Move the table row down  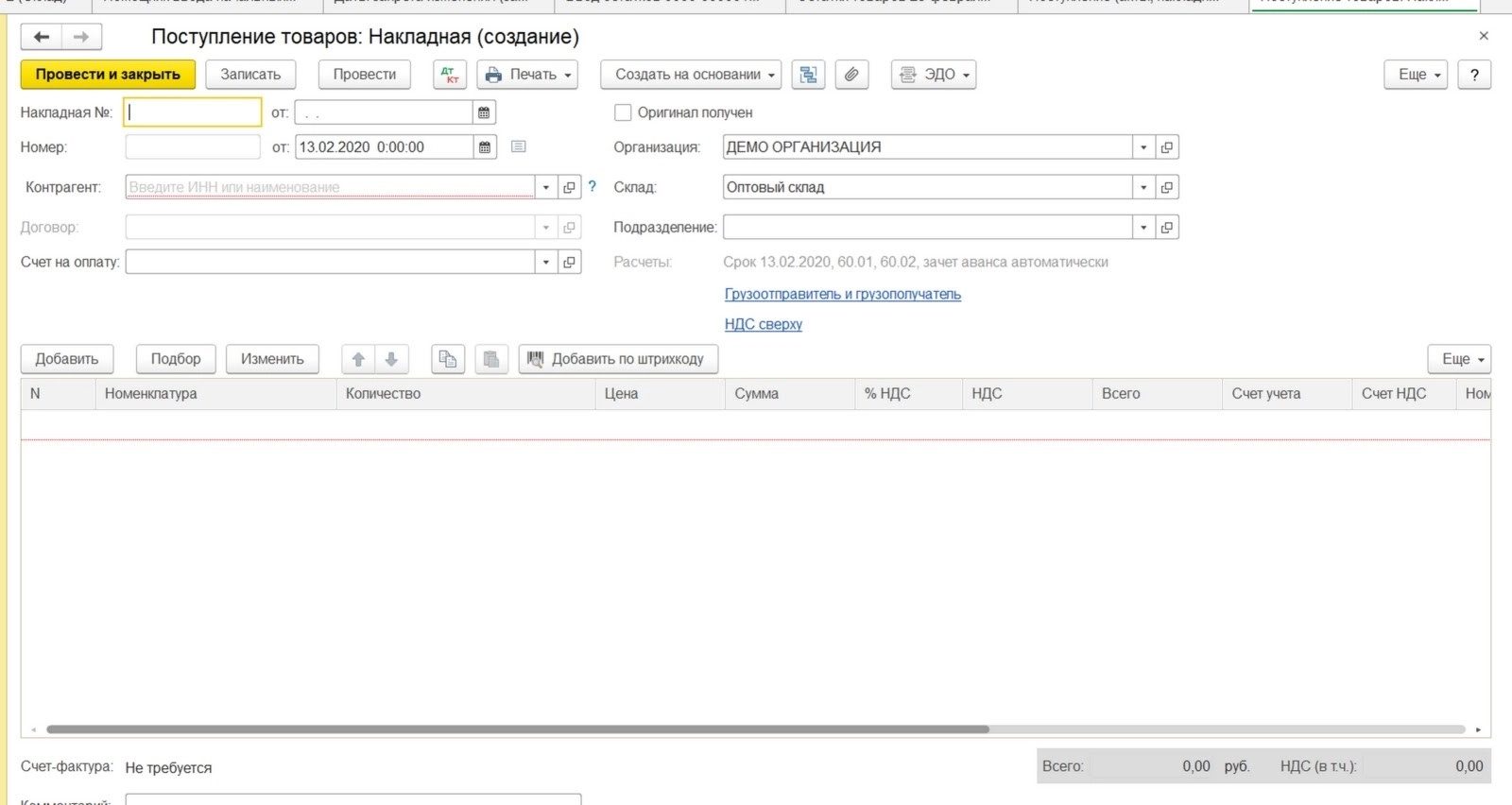point(391,359)
